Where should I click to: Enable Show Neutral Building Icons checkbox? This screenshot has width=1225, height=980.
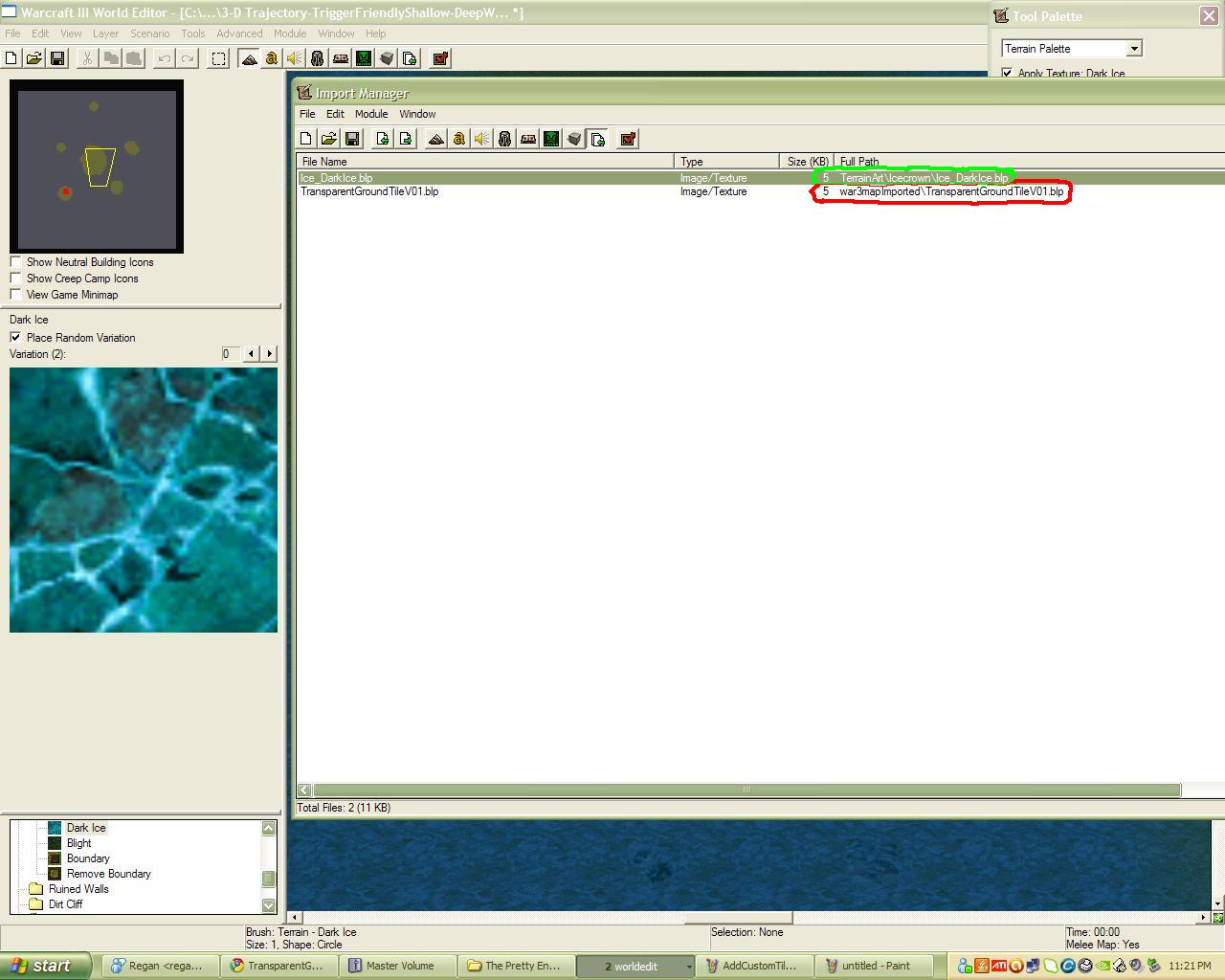point(15,261)
